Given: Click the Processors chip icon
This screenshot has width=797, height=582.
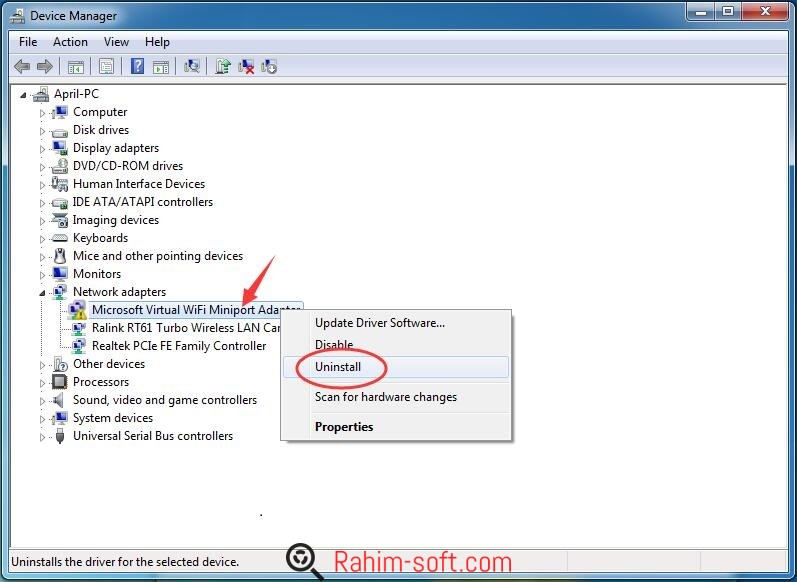Looking at the screenshot, I should [x=59, y=382].
